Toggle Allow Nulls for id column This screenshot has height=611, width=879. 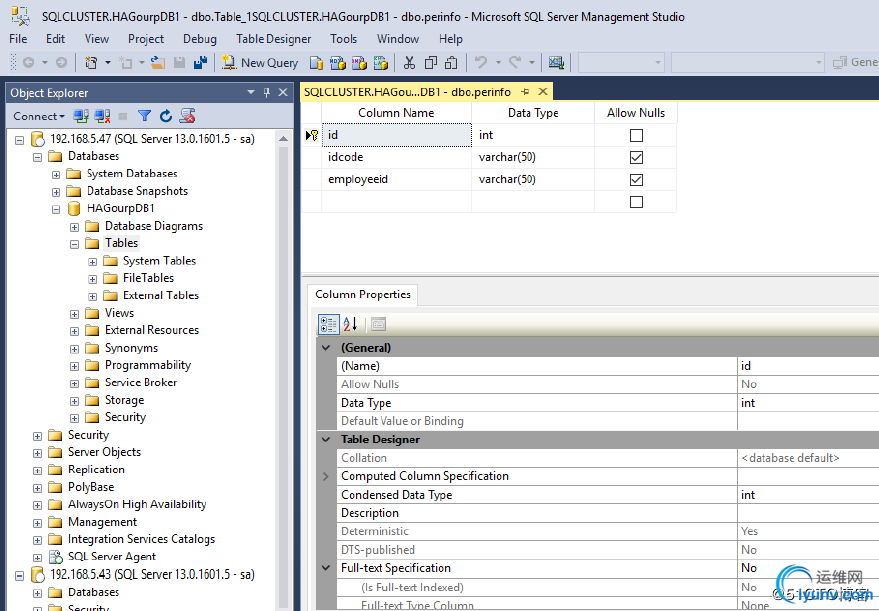pyautogui.click(x=636, y=135)
